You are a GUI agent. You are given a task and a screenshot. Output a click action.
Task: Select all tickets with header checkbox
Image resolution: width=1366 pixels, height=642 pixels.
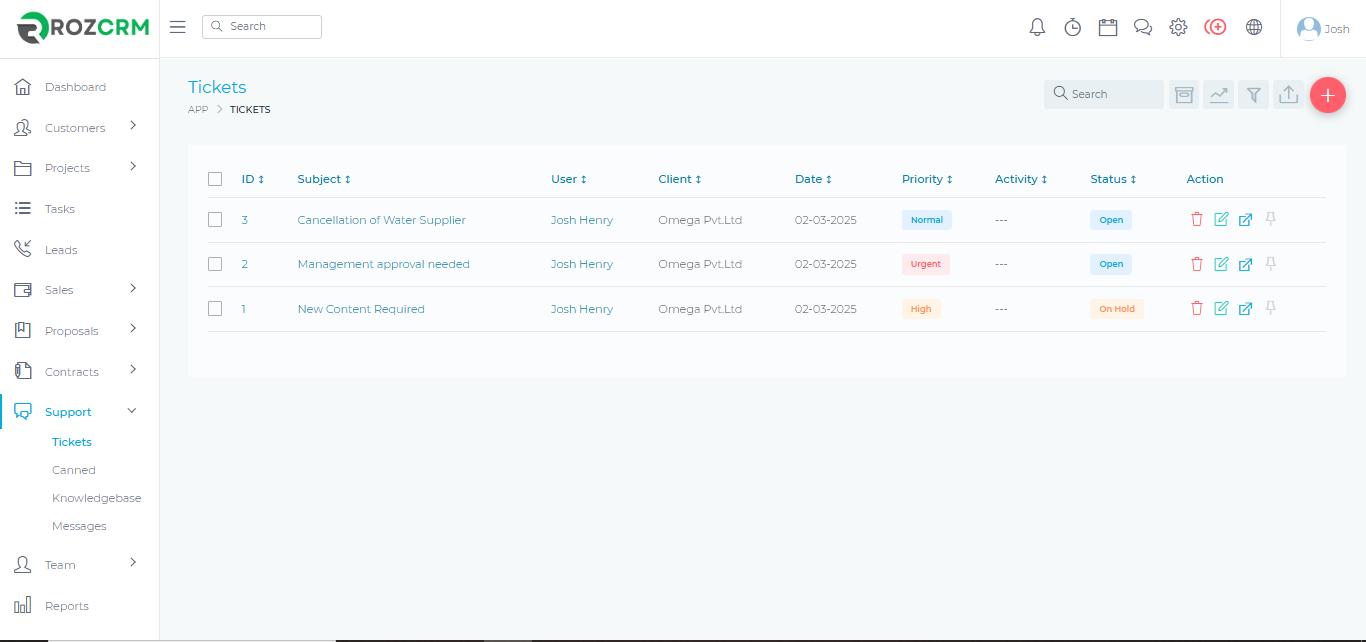[215, 179]
